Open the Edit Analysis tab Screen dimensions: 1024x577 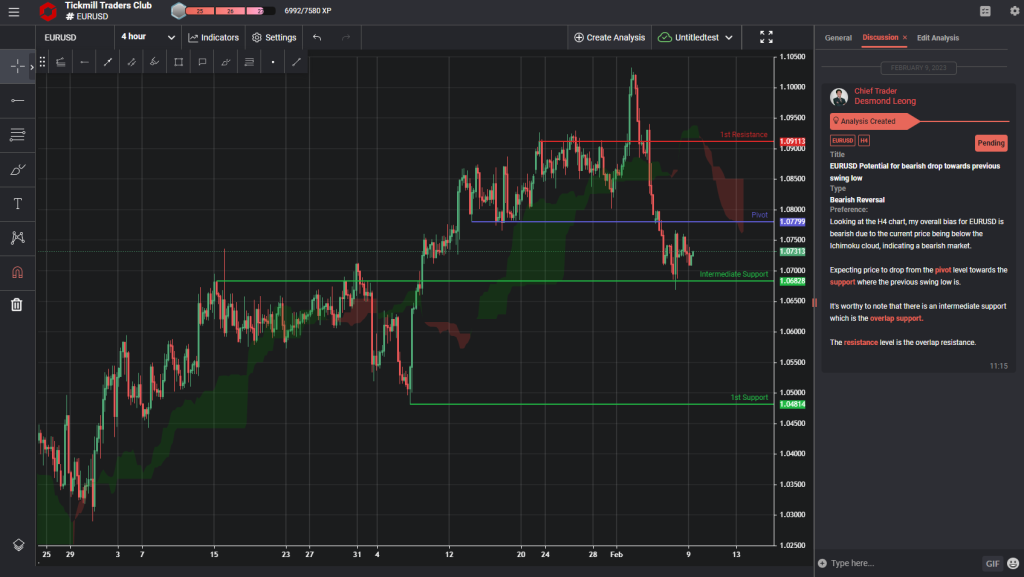pyautogui.click(x=938, y=37)
